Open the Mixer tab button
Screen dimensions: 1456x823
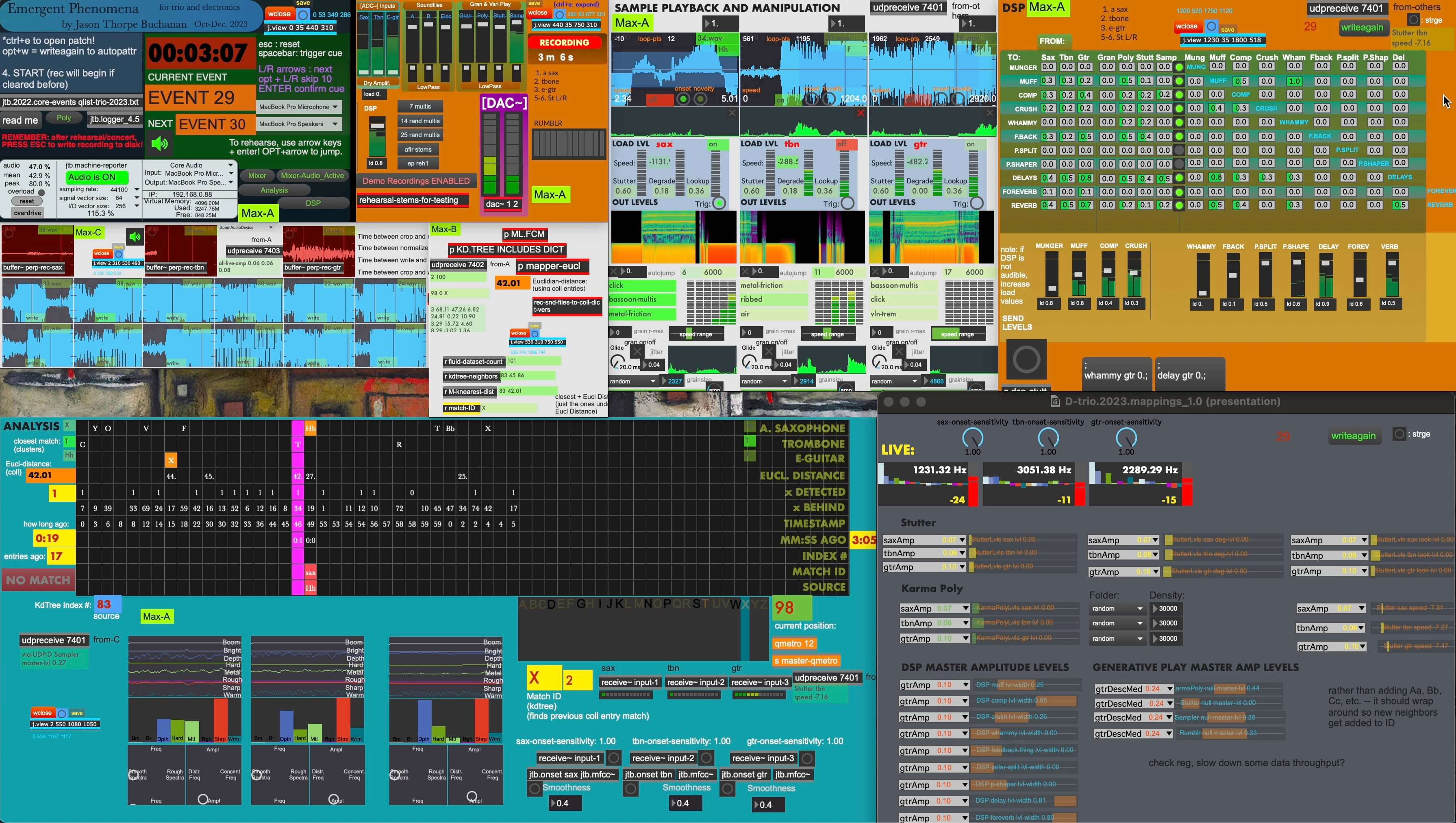[x=256, y=175]
